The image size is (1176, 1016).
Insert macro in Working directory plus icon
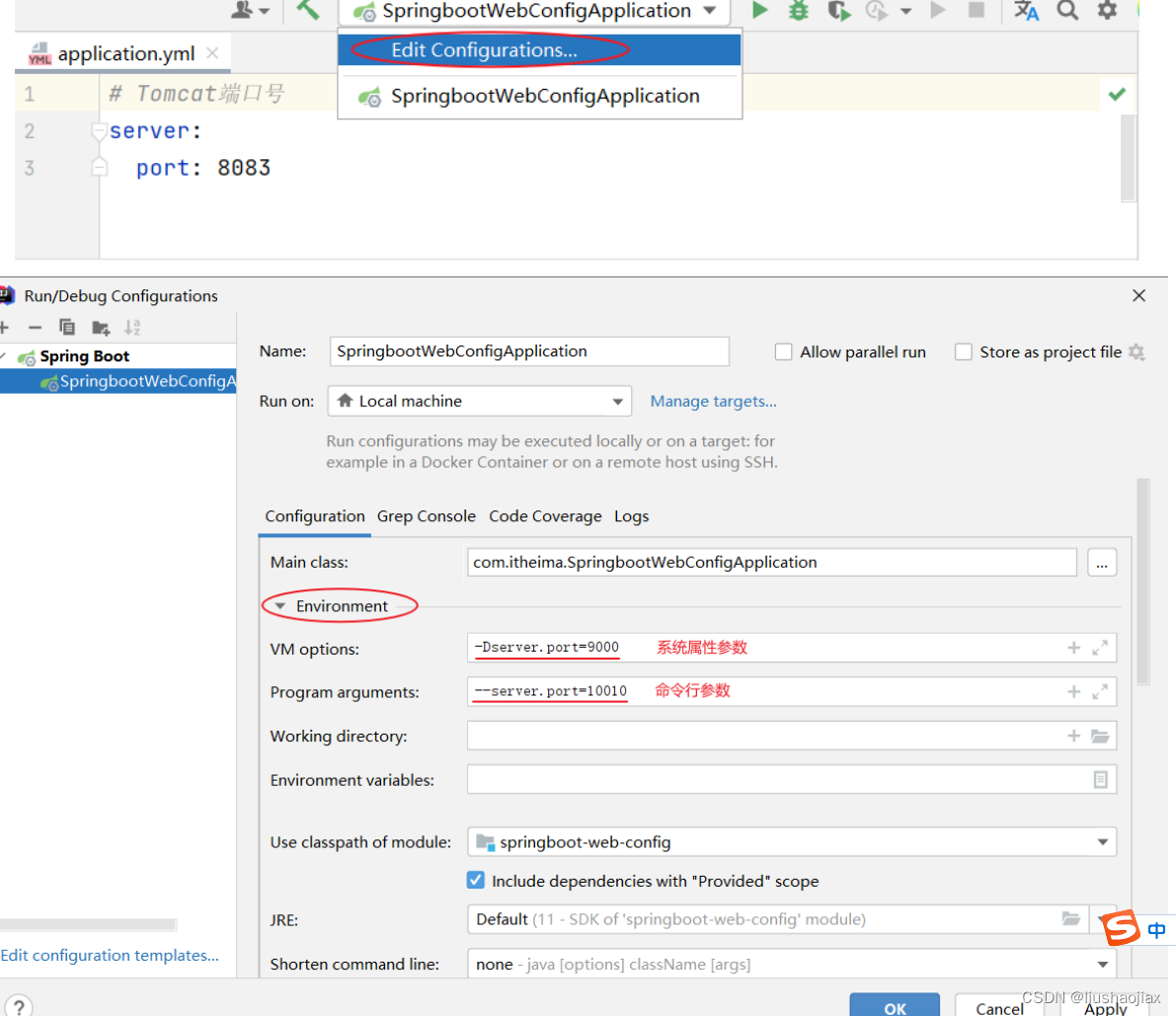[x=1074, y=737]
